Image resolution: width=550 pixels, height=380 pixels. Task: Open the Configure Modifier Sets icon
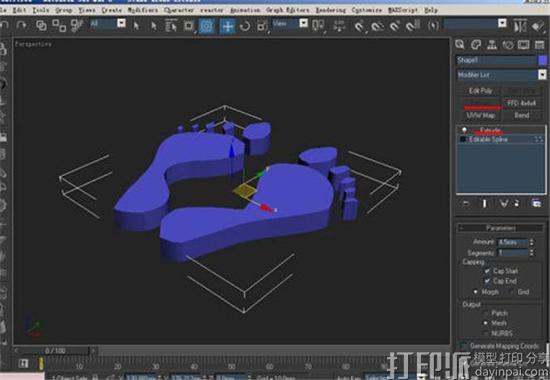pos(536,204)
